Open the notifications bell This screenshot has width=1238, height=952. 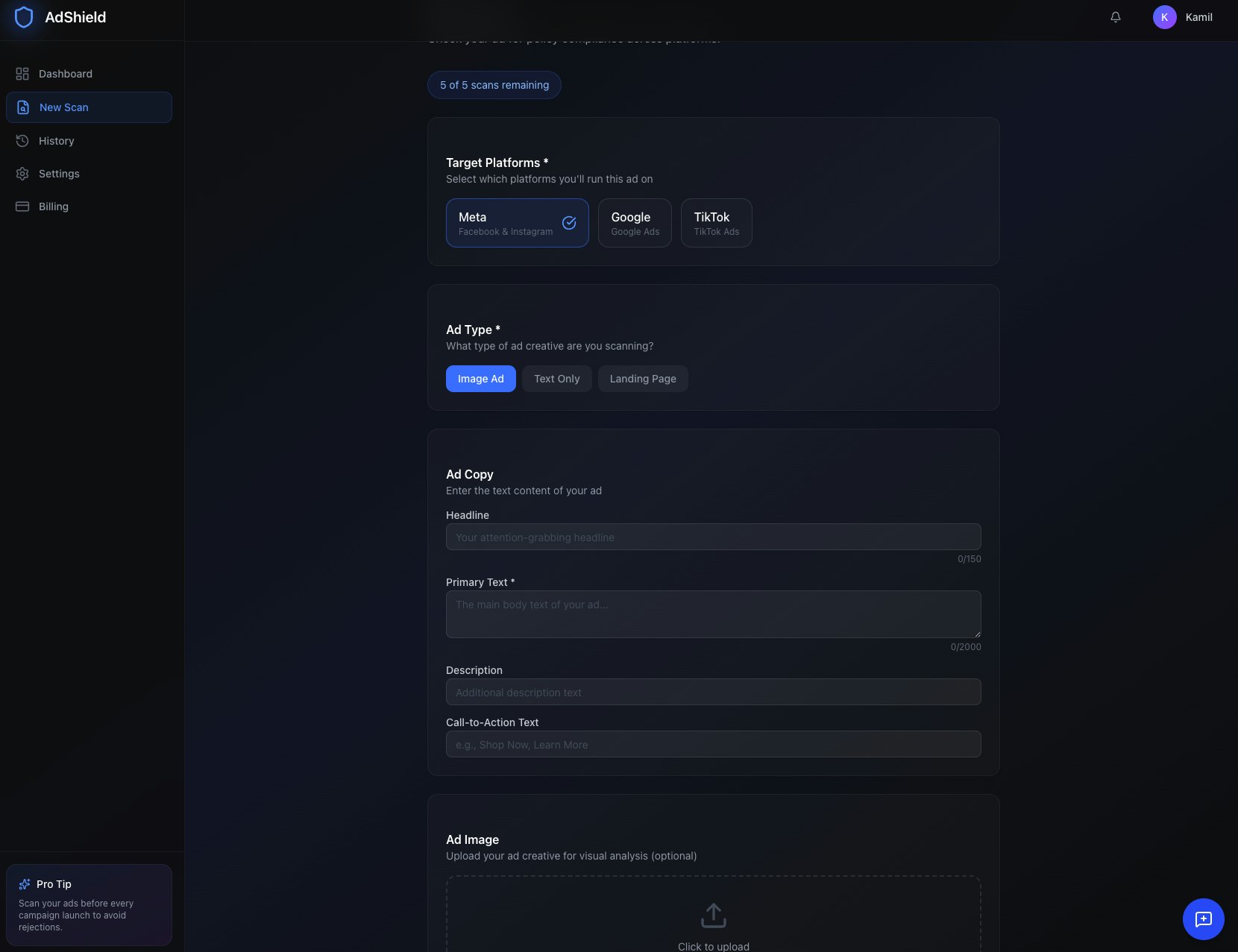(x=1114, y=16)
